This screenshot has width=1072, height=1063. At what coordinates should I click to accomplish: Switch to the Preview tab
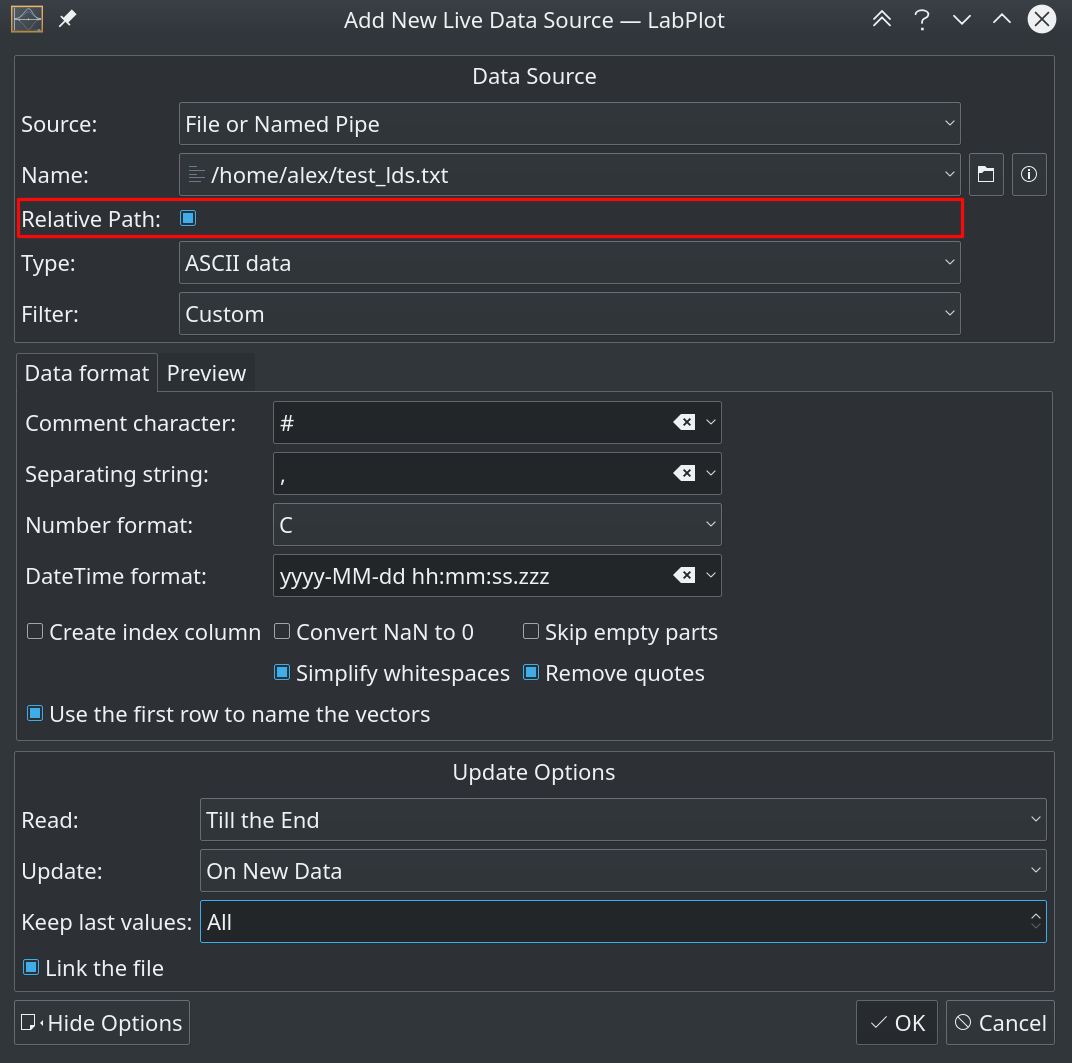[x=206, y=372]
